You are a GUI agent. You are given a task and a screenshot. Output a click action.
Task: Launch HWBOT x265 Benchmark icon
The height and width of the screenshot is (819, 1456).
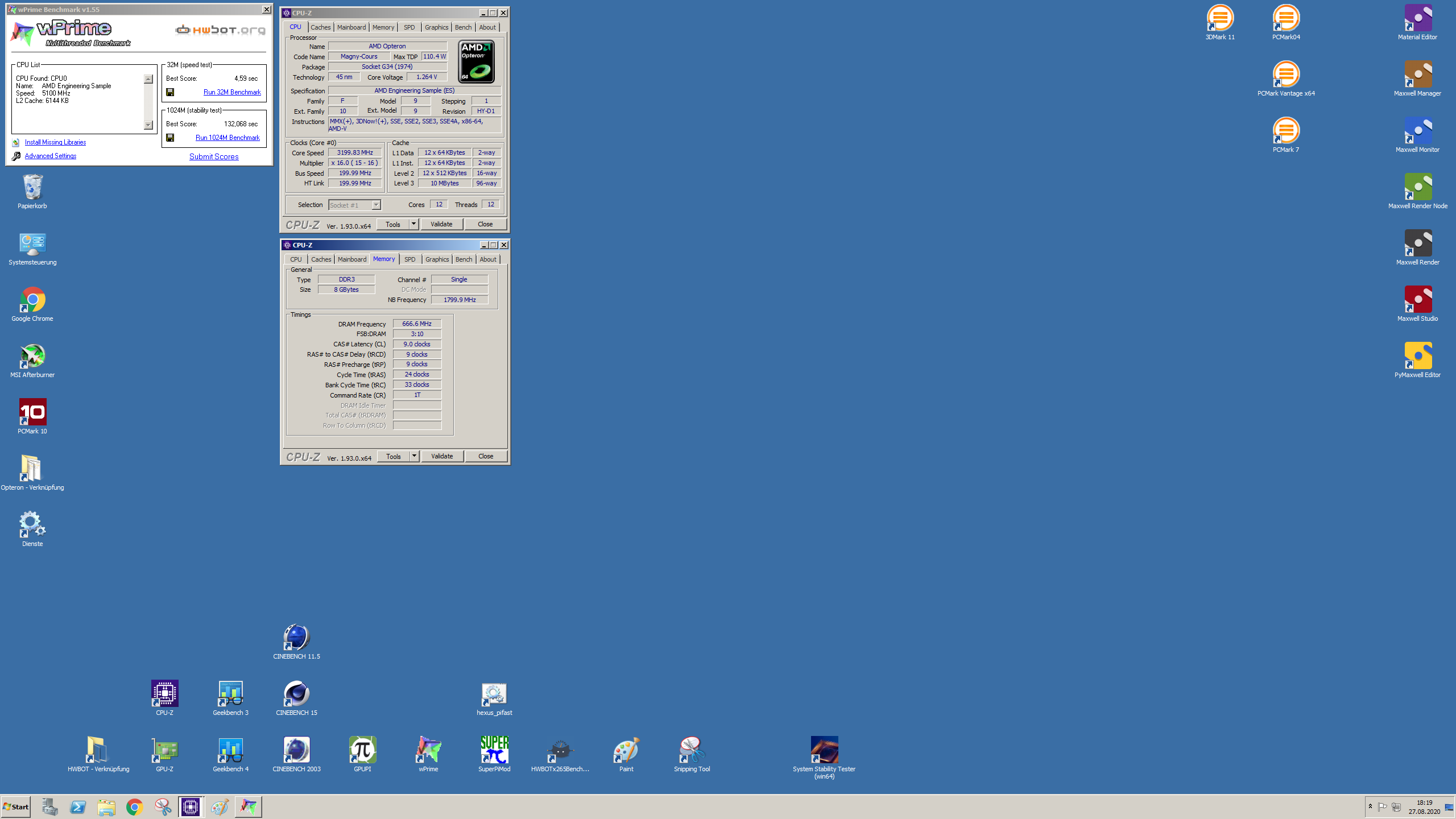[x=560, y=755]
